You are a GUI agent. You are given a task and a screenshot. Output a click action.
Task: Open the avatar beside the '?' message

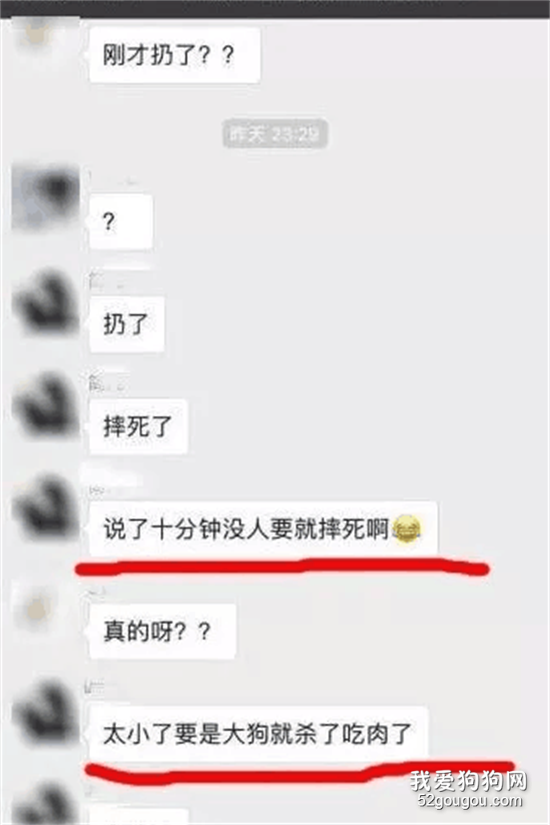(46, 197)
